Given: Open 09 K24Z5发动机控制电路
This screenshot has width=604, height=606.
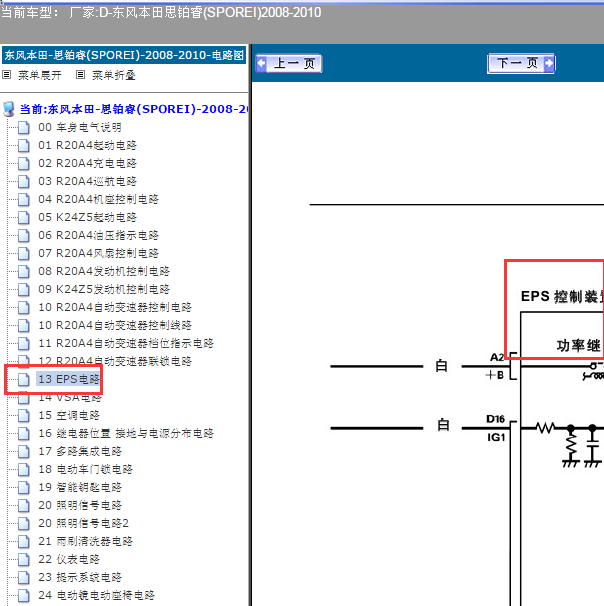Looking at the screenshot, I should [104, 289].
